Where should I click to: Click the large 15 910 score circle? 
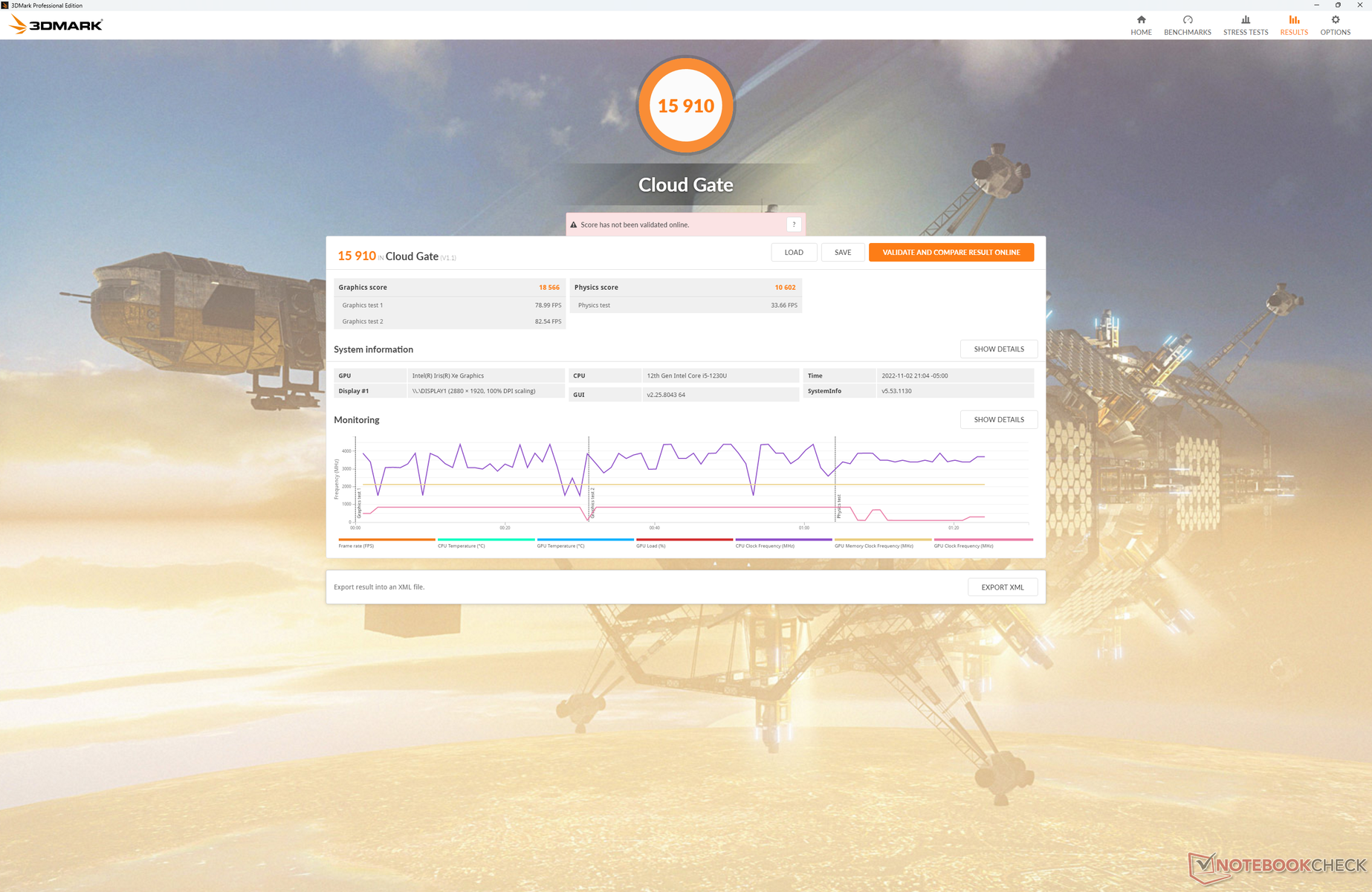686,106
